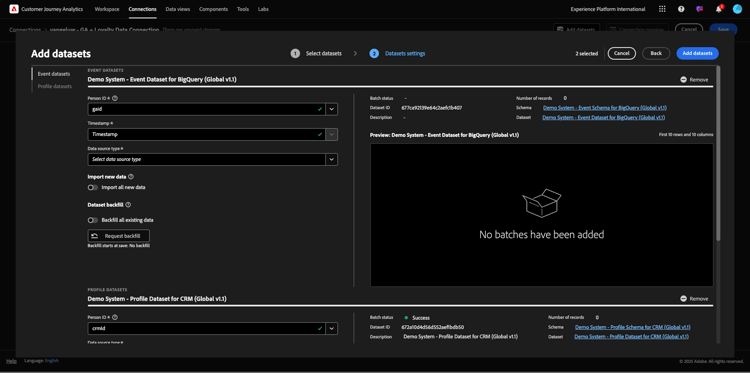Click the Help question mark icon in header
This screenshot has width=750, height=373.
(x=681, y=9)
